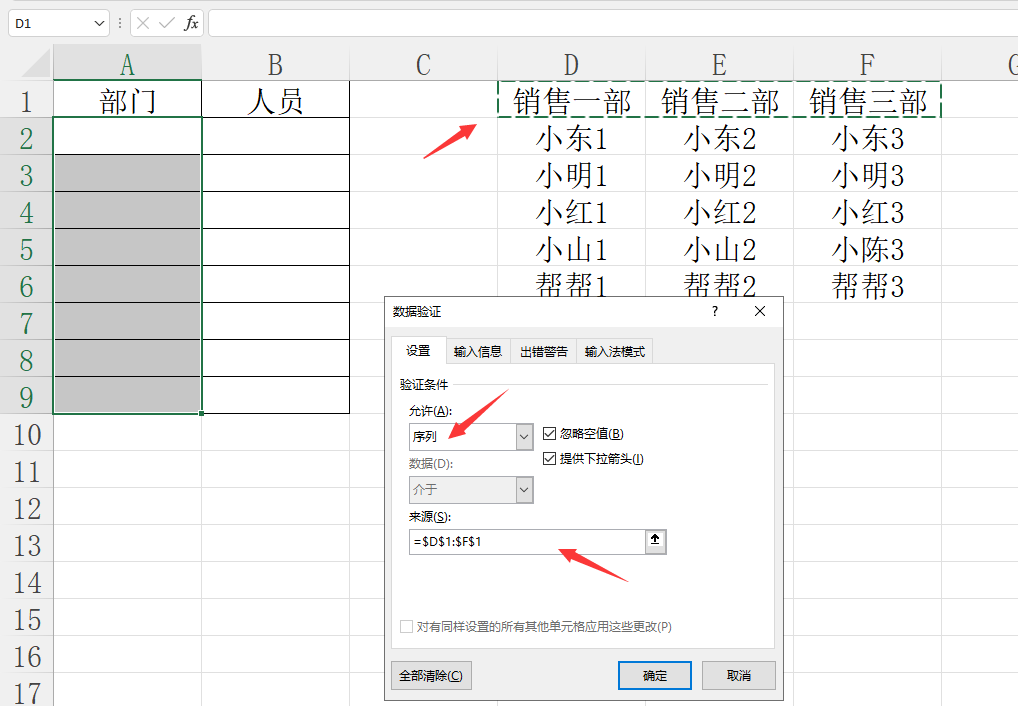Open the 允许 dropdown showing 序列

coord(525,436)
